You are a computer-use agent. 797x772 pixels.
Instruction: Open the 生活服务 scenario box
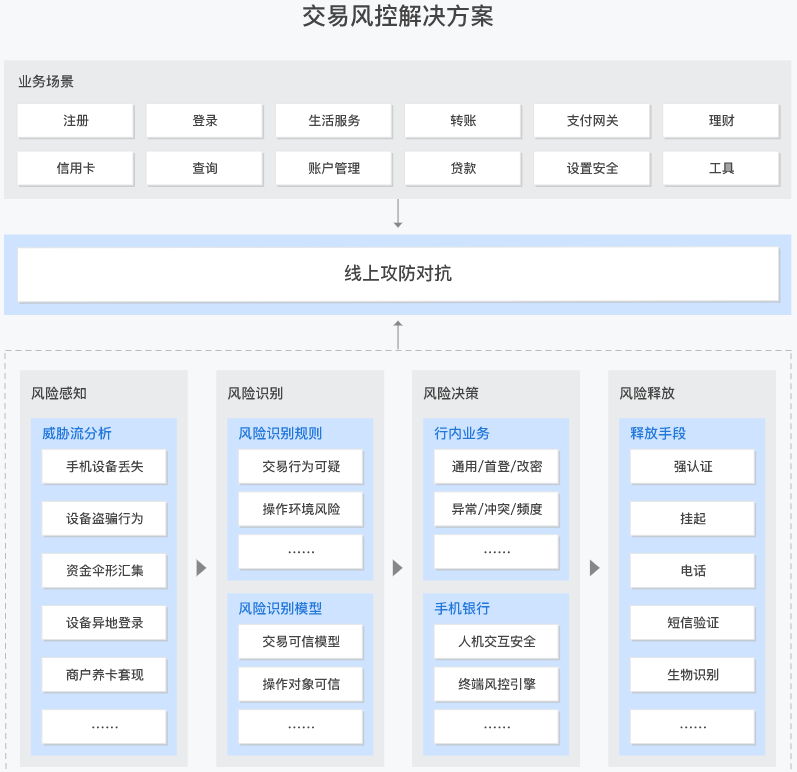334,121
